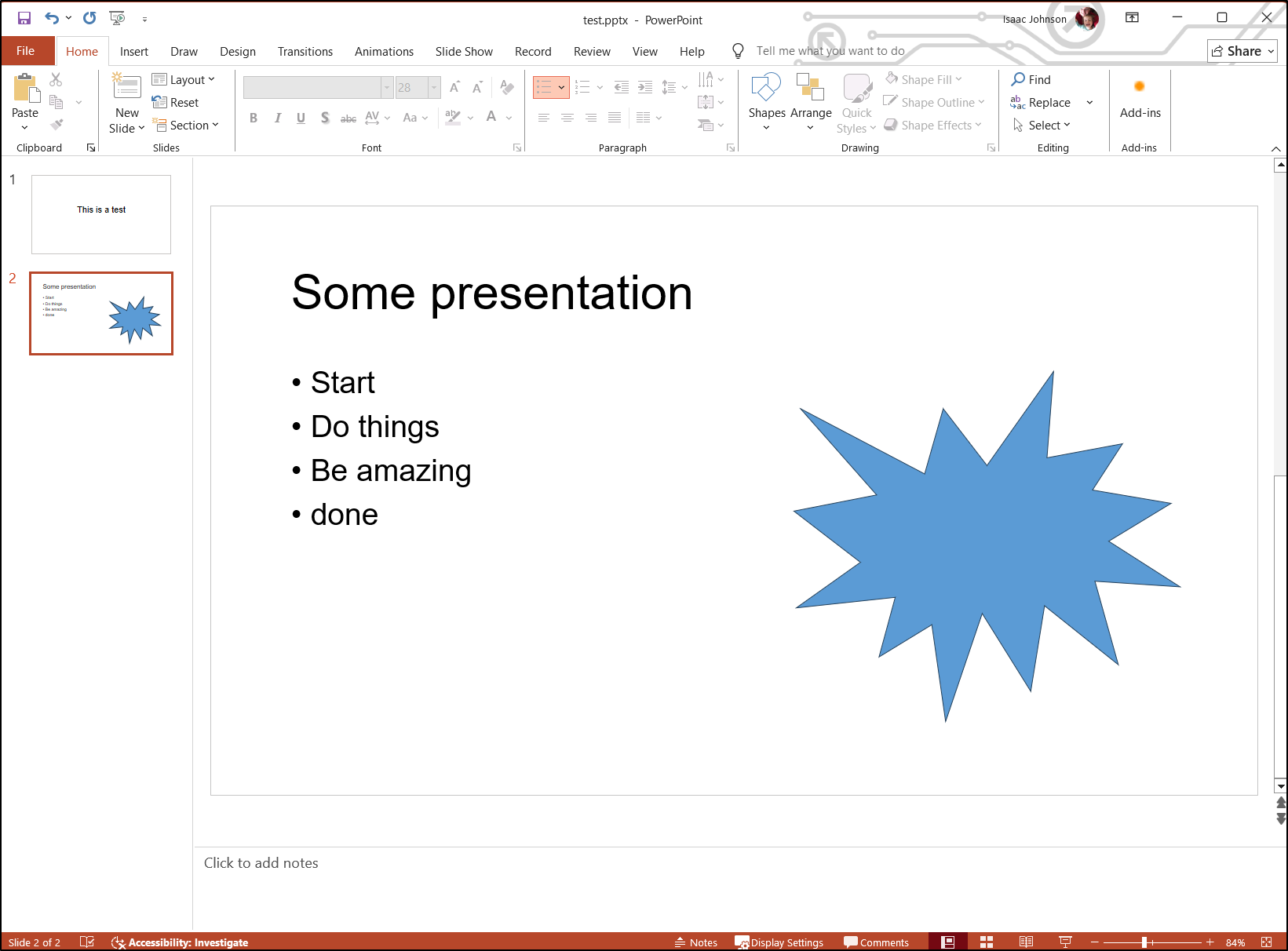
Task: Click the Reset button in Slides group
Action: 176,102
